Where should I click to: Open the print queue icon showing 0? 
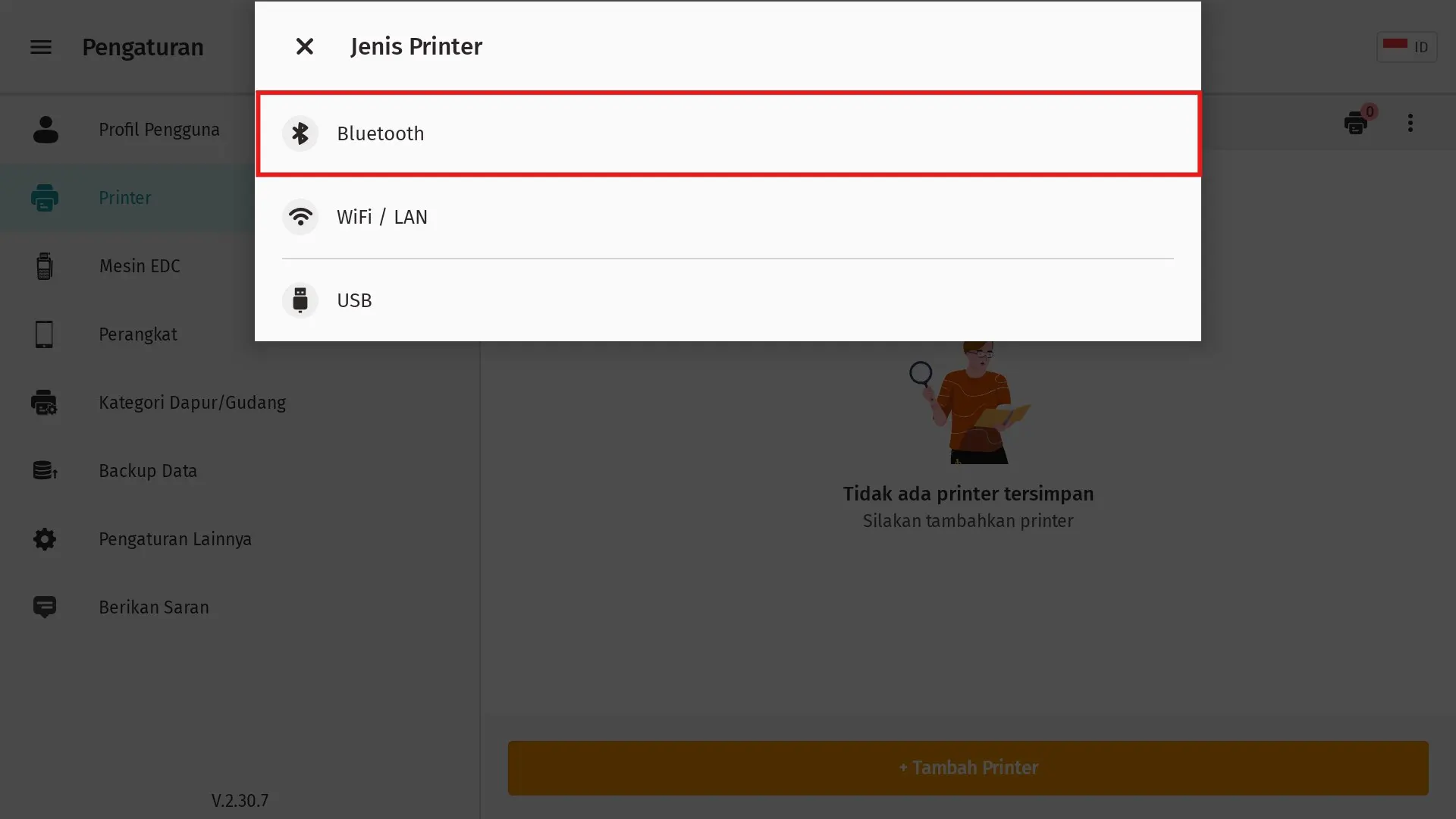pyautogui.click(x=1357, y=123)
